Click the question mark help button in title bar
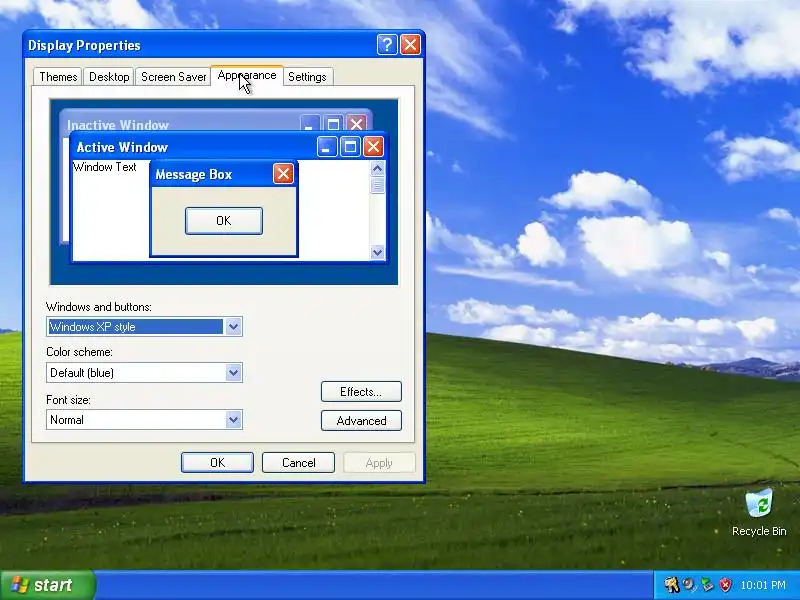The image size is (800, 600). click(387, 45)
